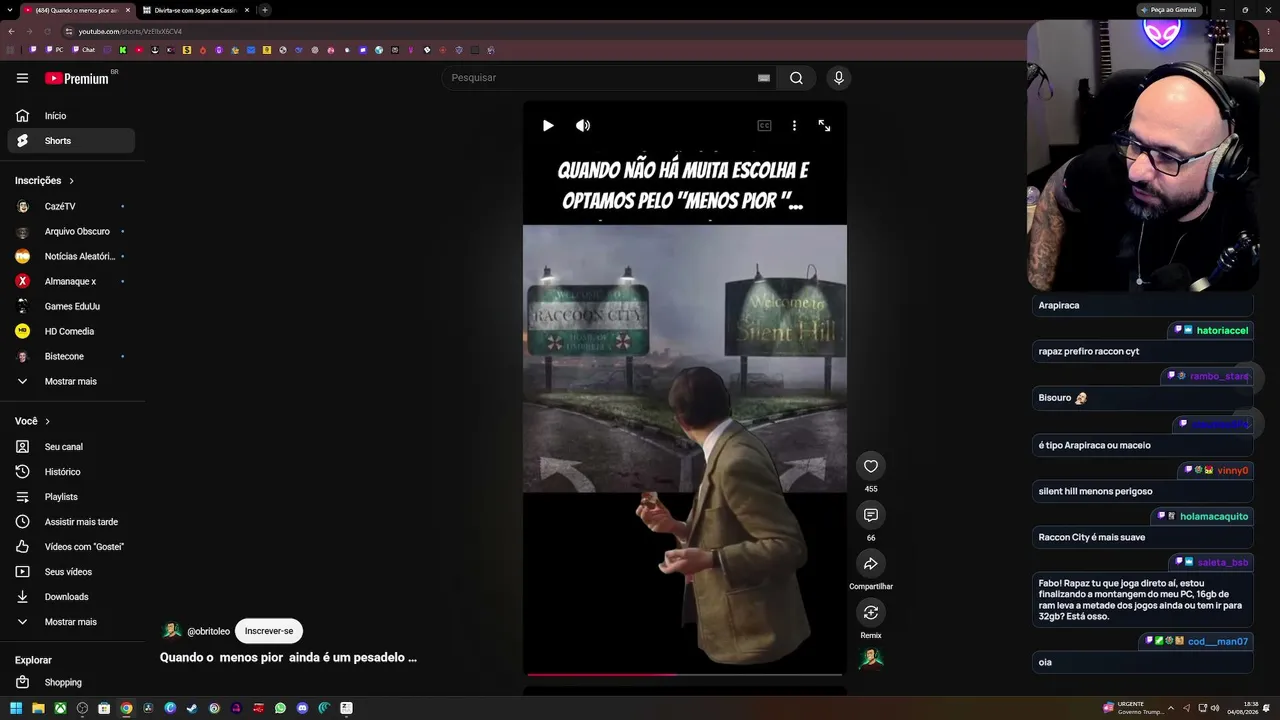The width and height of the screenshot is (1280, 720).
Task: Go back with the browser back arrow
Action: tap(11, 31)
